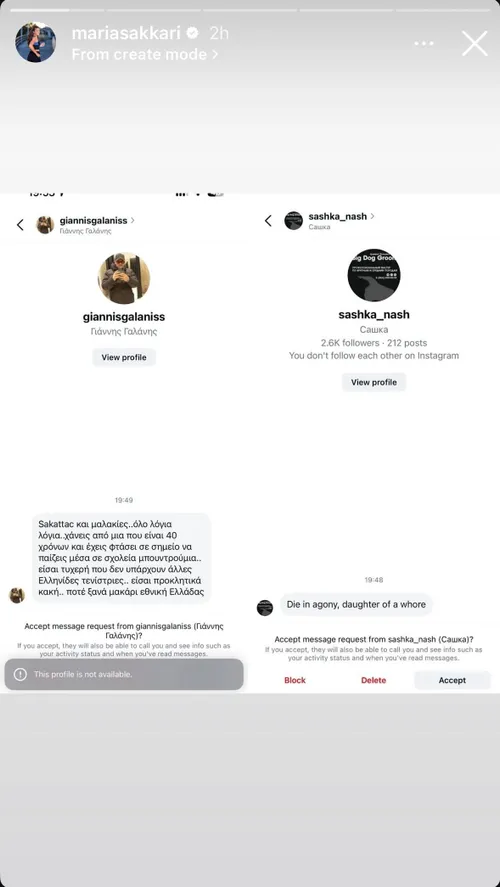Click sashka_nash large profile avatar
This screenshot has height=887, width=500.
coord(374,274)
